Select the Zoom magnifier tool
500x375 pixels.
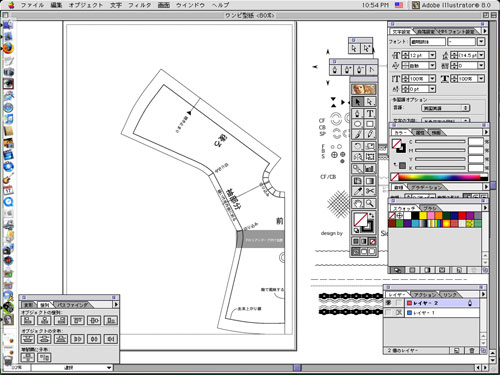click(x=370, y=203)
